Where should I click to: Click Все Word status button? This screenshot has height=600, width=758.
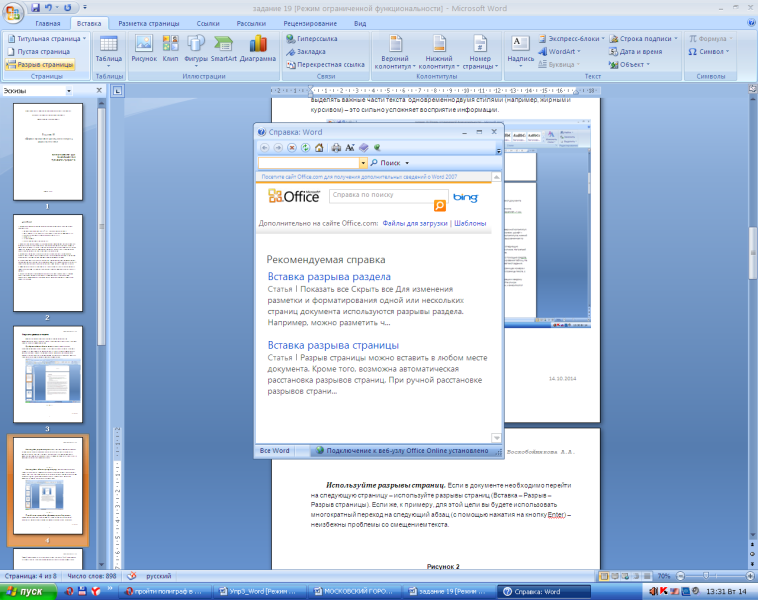pyautogui.click(x=275, y=451)
